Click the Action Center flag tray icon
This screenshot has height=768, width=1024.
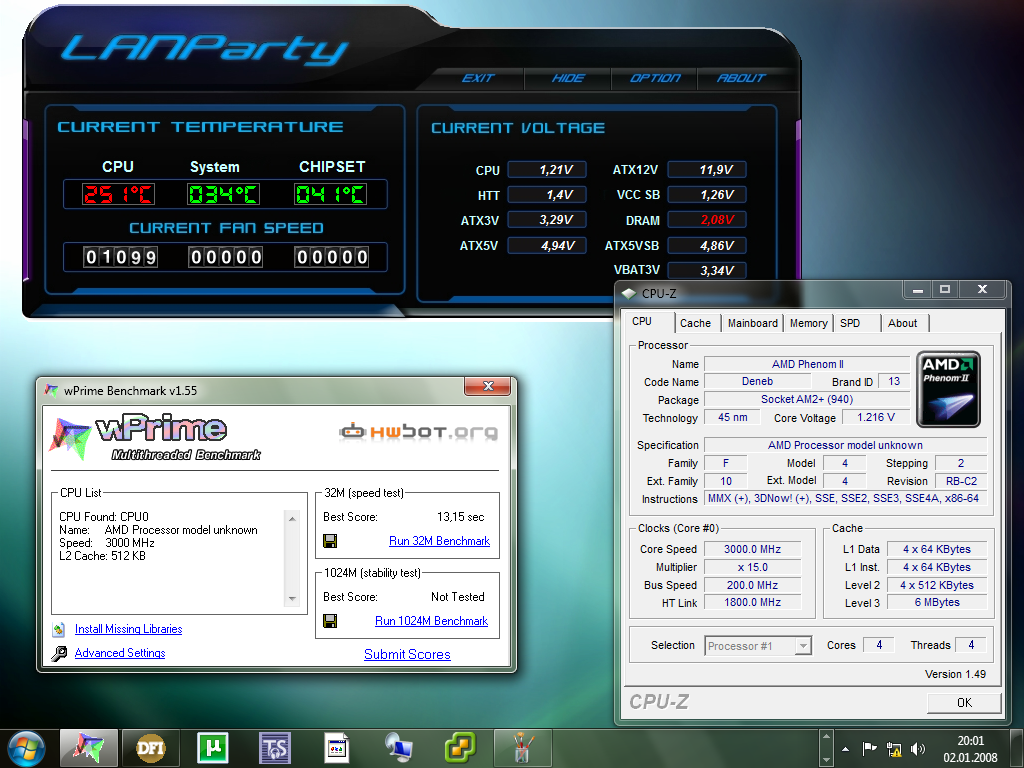pyautogui.click(x=869, y=749)
